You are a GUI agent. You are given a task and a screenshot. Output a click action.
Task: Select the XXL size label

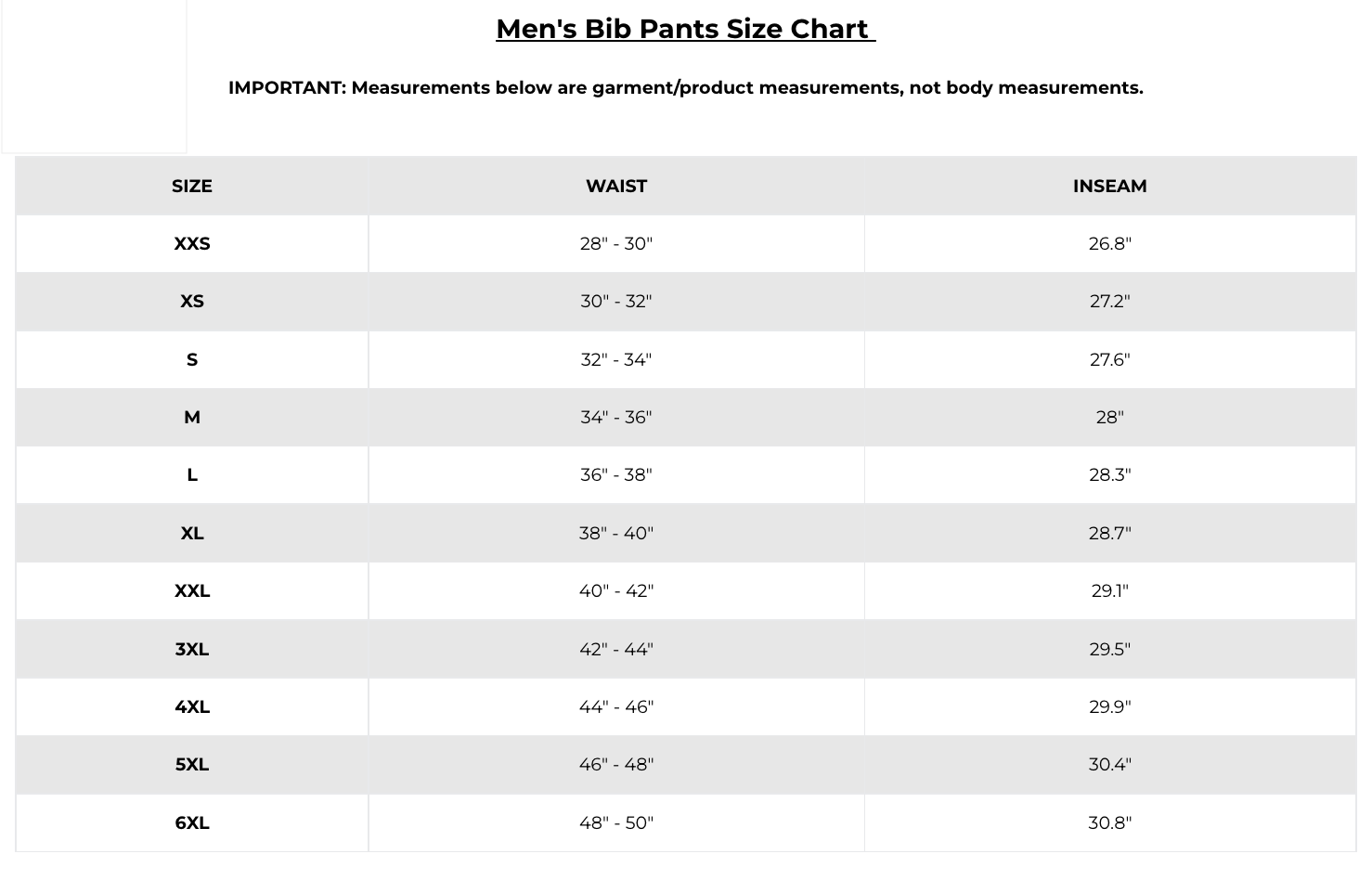pos(192,590)
